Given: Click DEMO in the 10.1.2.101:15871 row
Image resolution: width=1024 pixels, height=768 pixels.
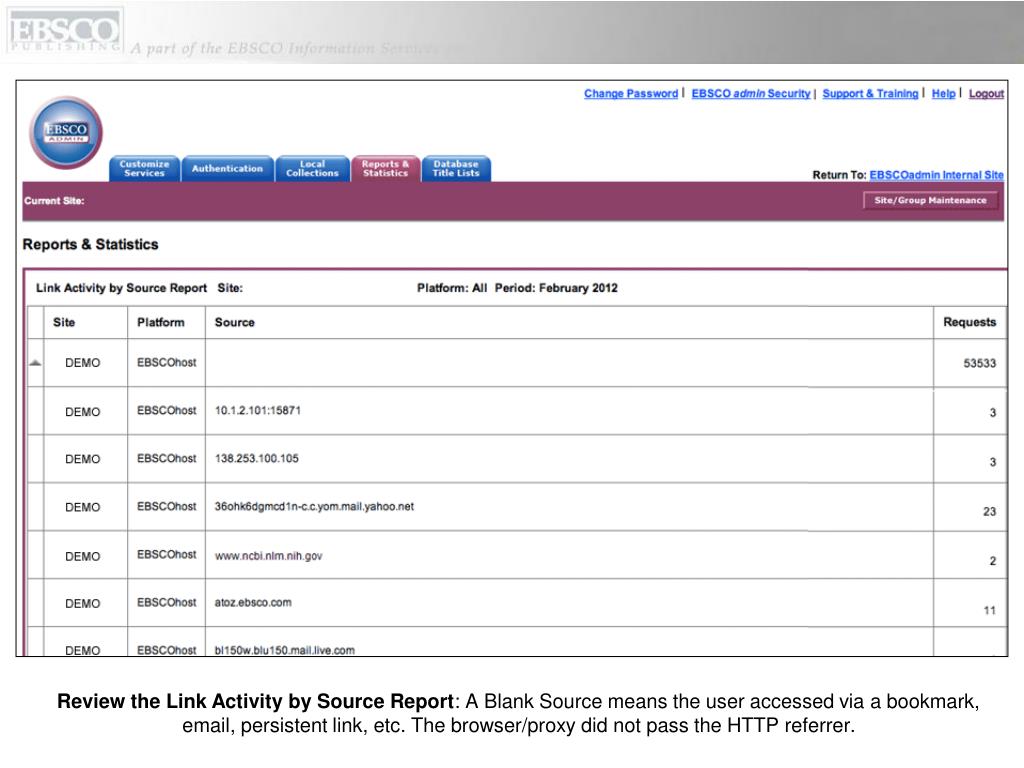Looking at the screenshot, I should click(82, 412).
